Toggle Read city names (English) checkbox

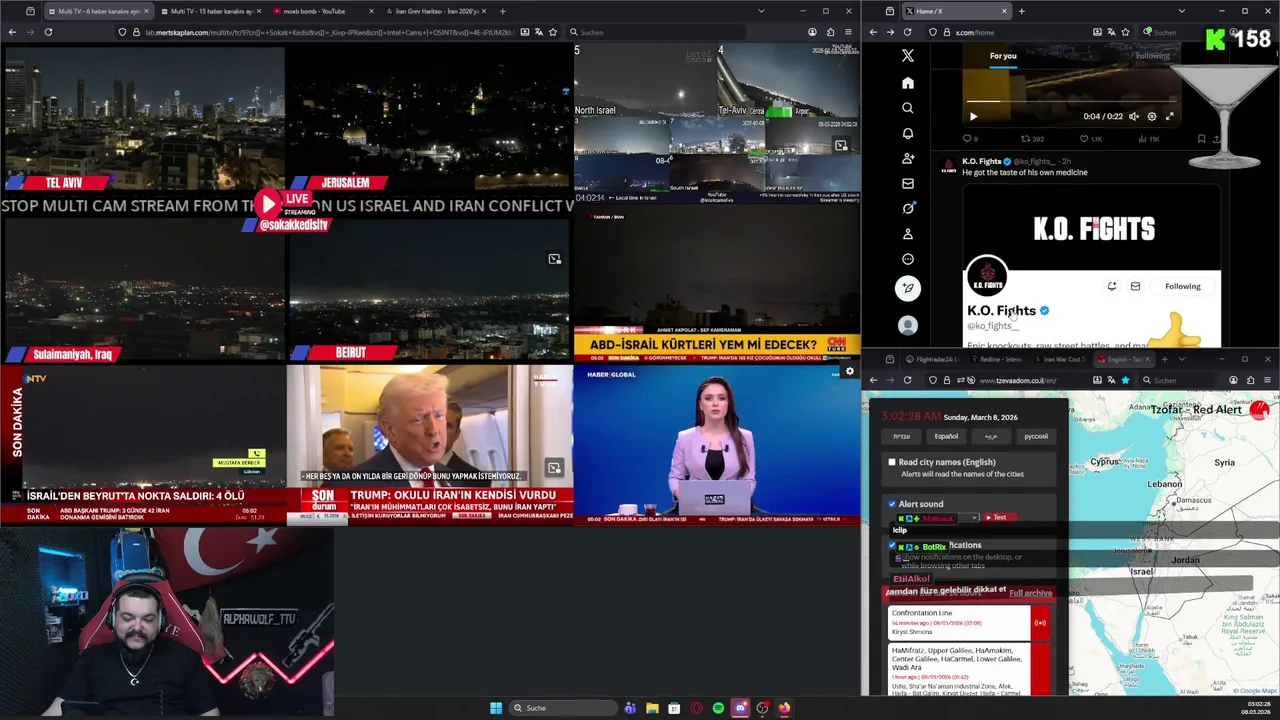click(892, 462)
